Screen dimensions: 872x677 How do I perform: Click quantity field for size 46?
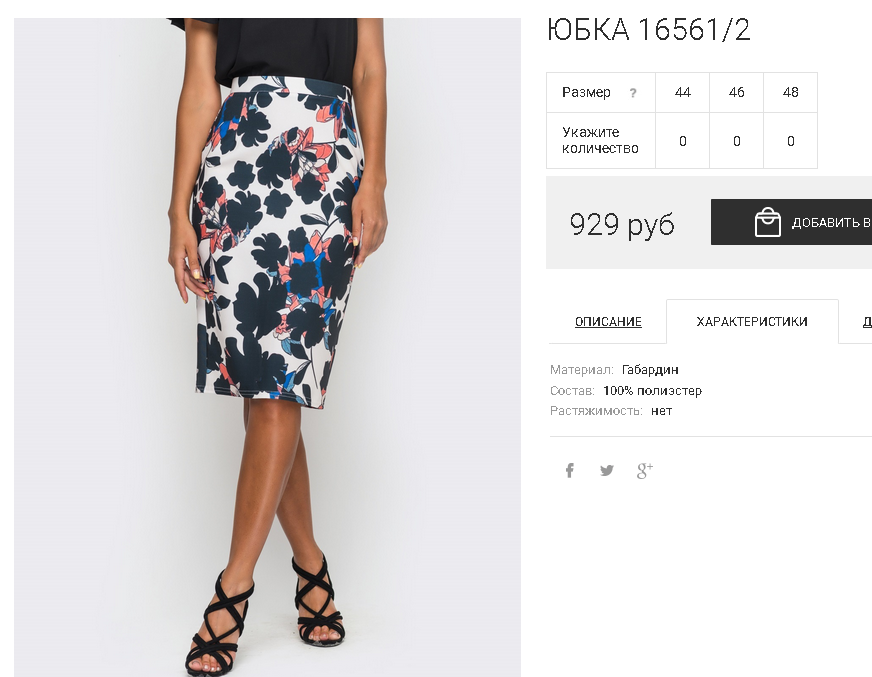736,141
